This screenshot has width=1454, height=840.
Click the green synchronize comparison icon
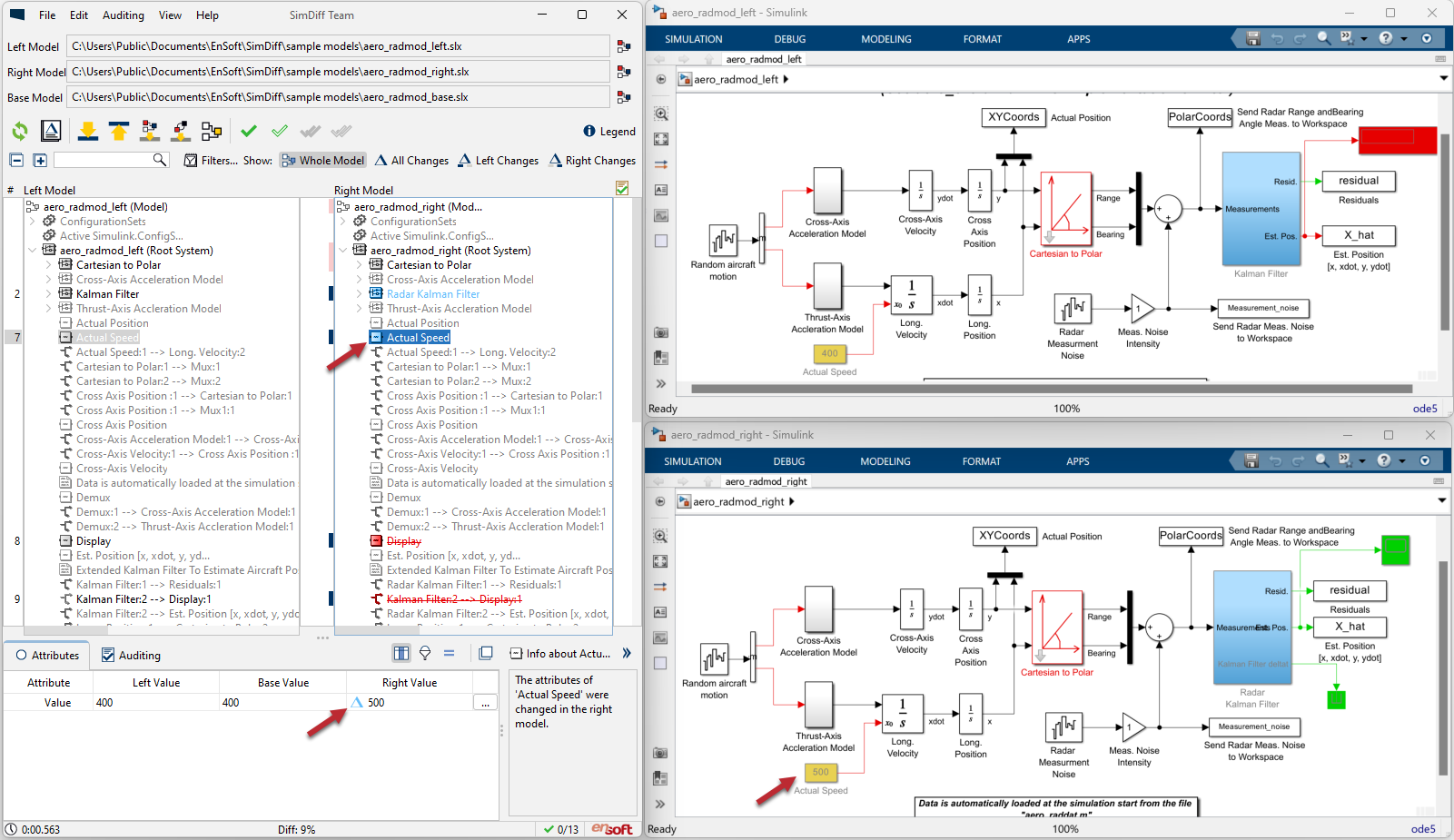(x=19, y=131)
